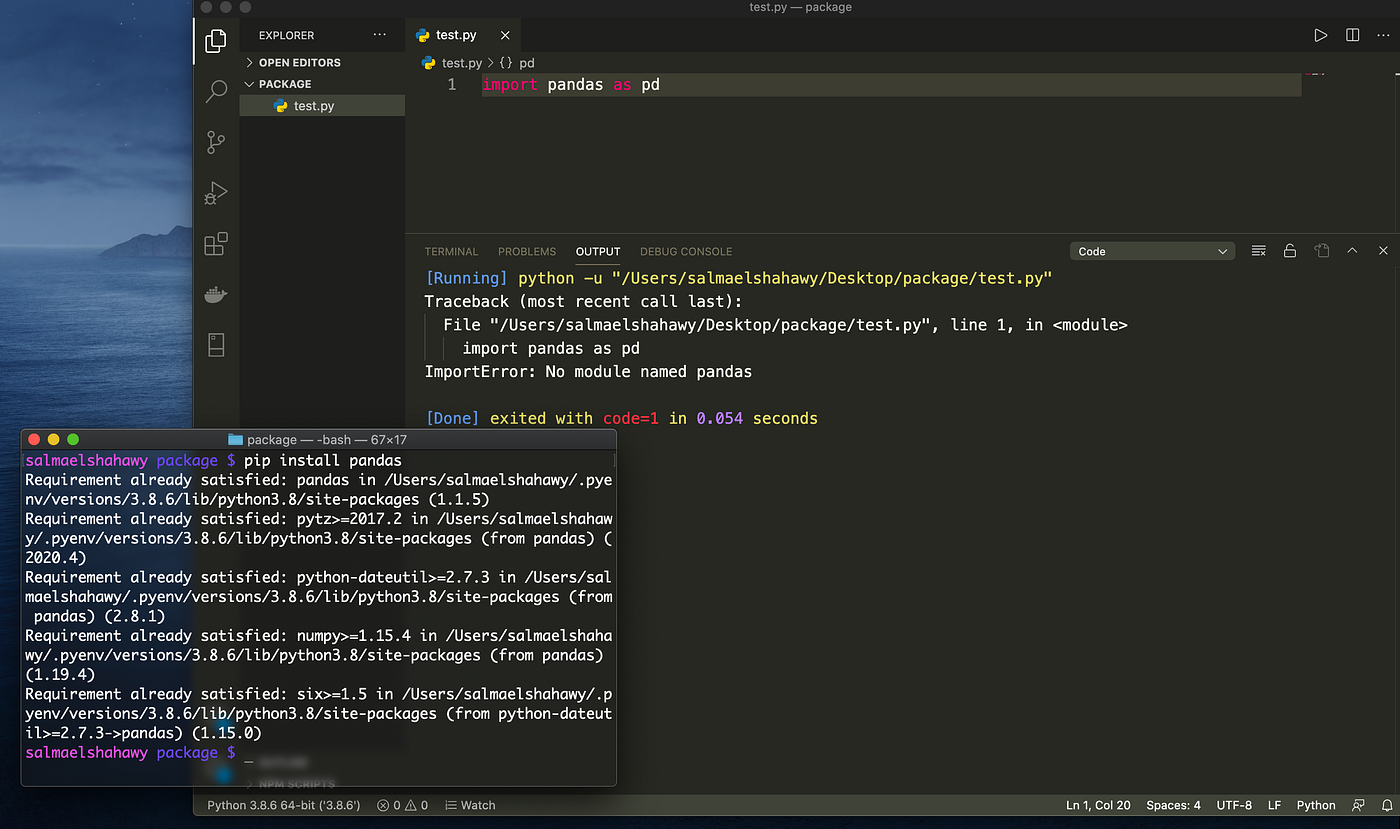Switch to the Problems tab

(526, 251)
